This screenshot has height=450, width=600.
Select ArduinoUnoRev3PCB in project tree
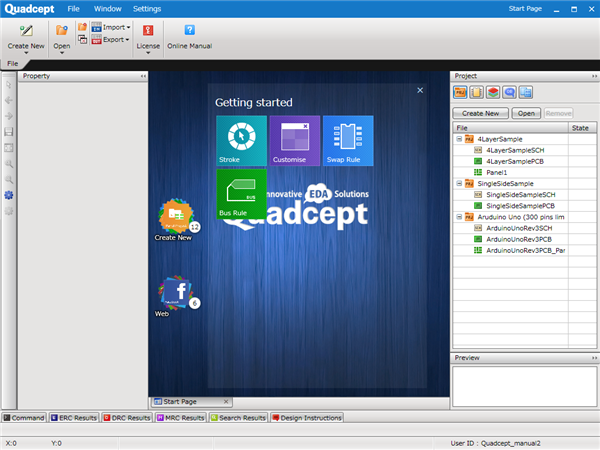coord(518,239)
